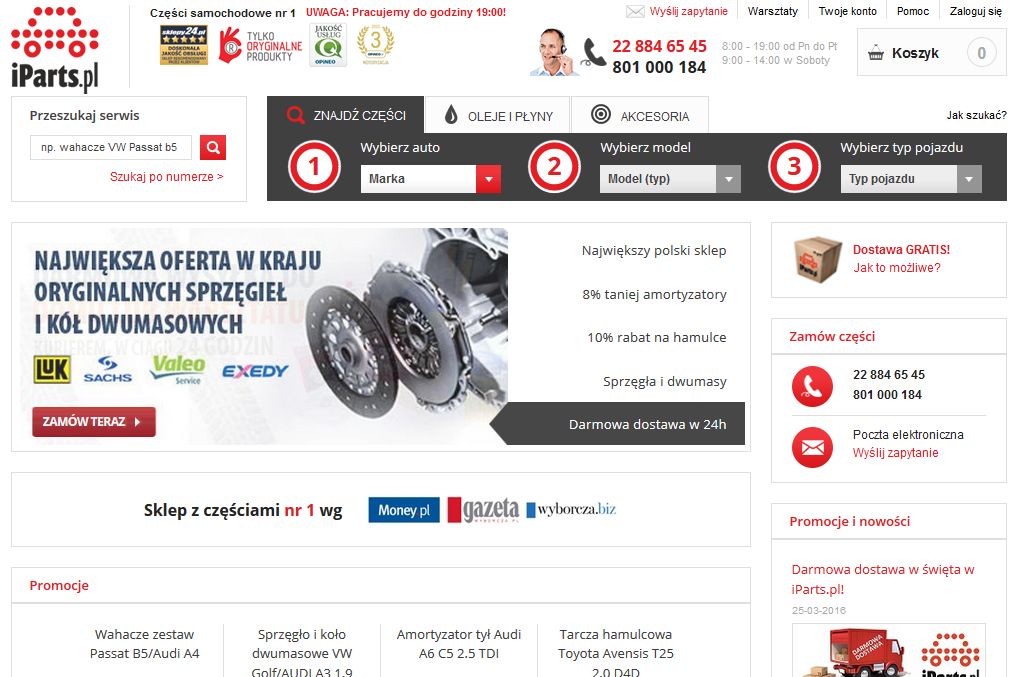Click the gazeta logo
Viewport: 1016px width, 677px height.
[483, 510]
